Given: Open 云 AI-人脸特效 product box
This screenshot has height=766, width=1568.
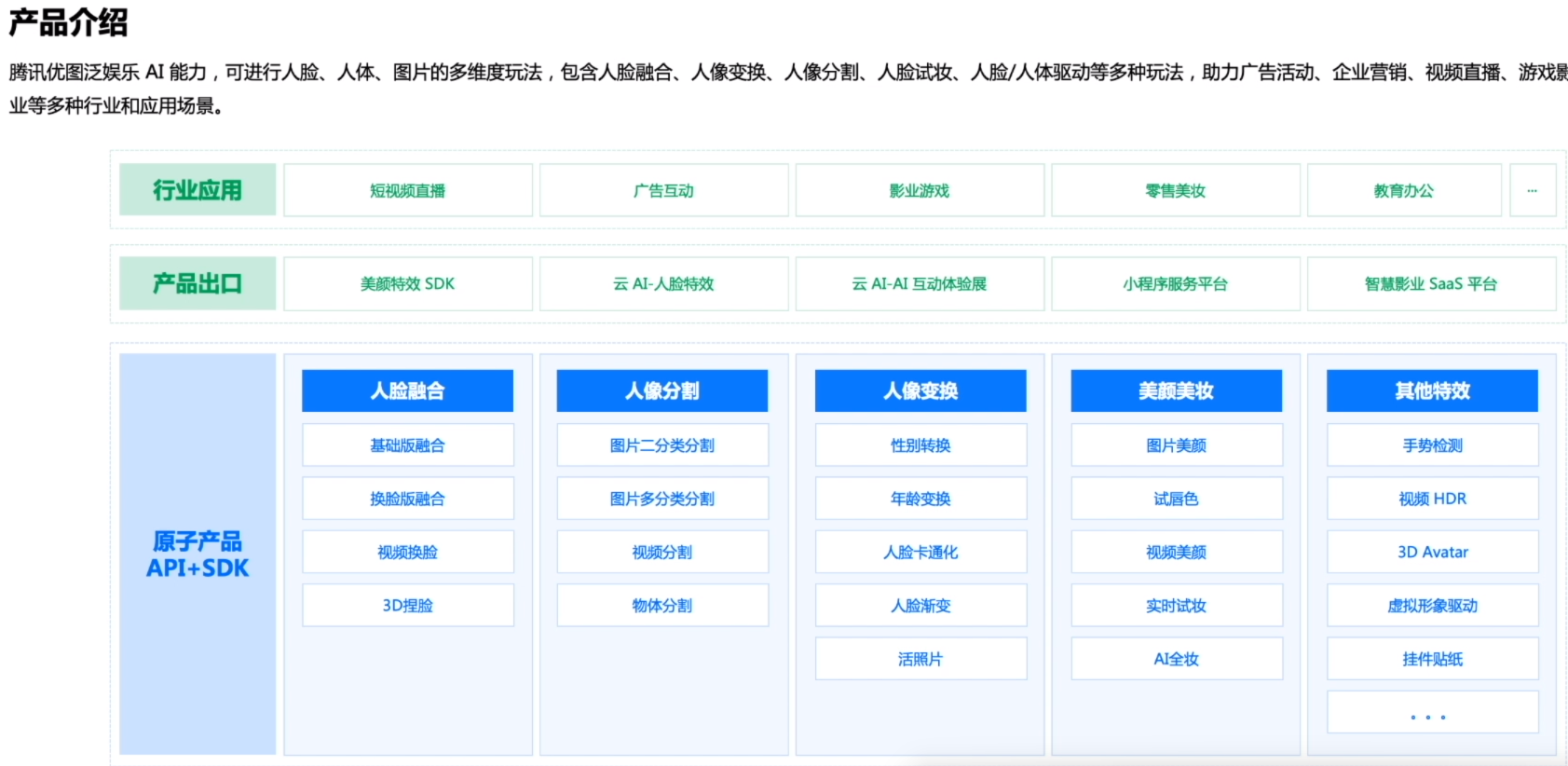Looking at the screenshot, I should click(x=664, y=283).
